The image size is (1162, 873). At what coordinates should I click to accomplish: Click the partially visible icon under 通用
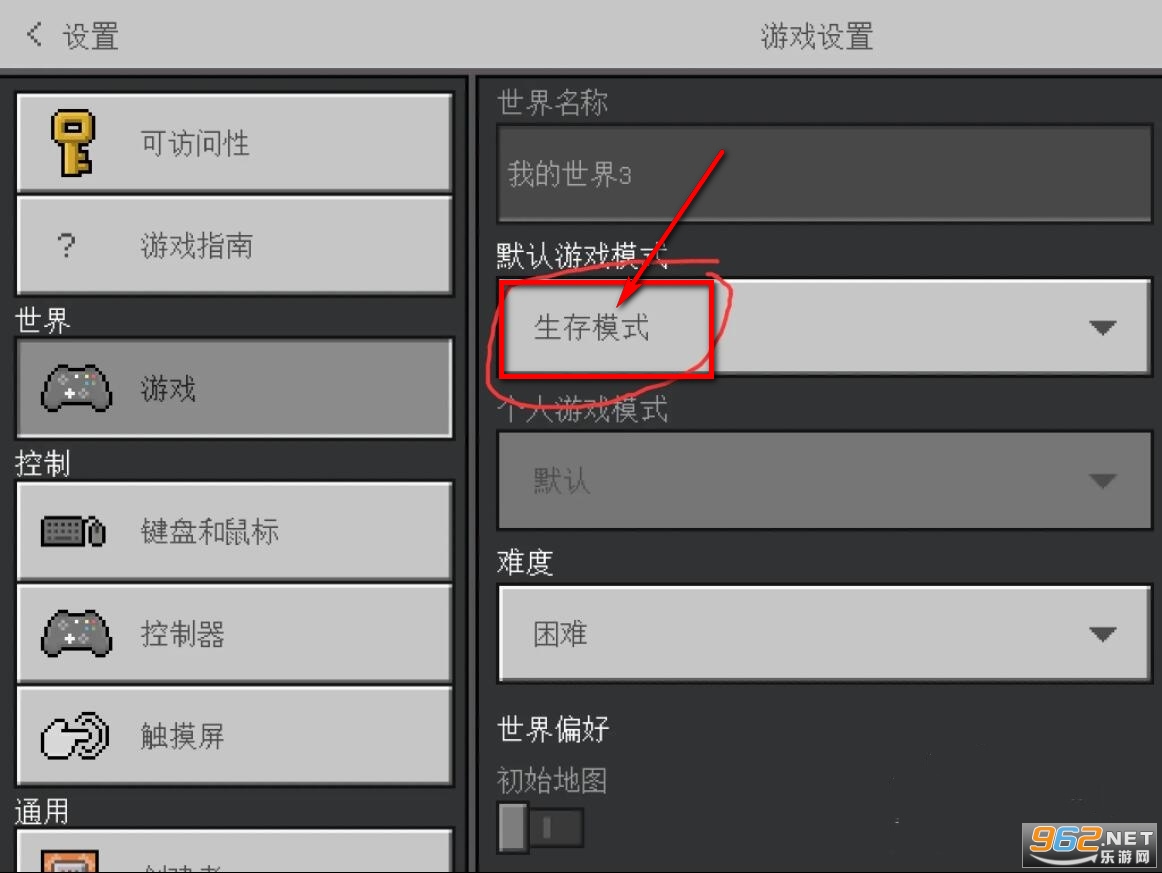coord(70,860)
